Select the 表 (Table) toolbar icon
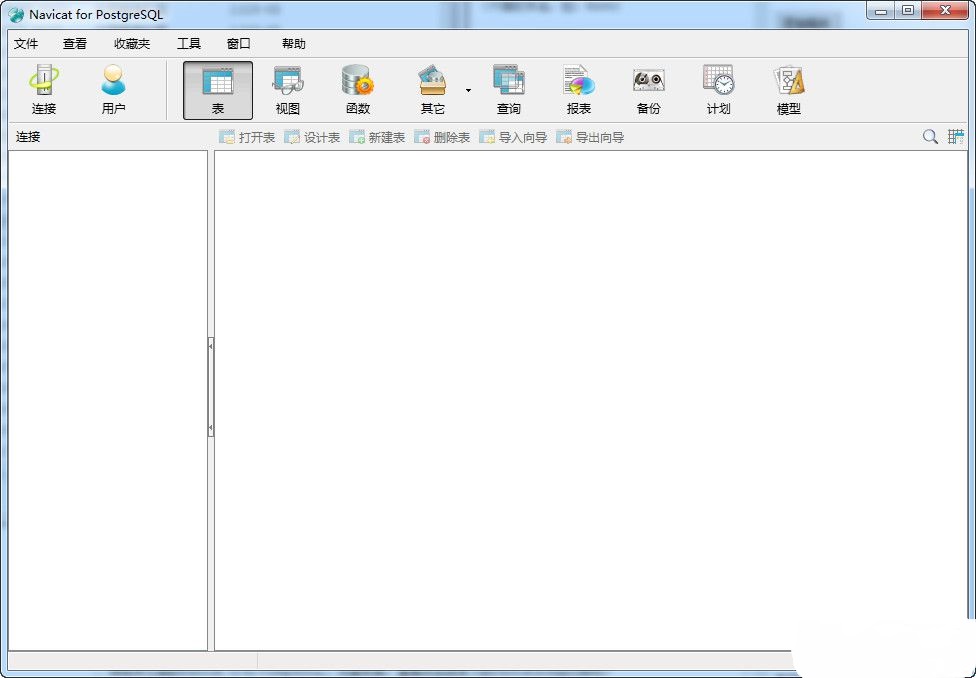This screenshot has width=976, height=678. pyautogui.click(x=218, y=90)
